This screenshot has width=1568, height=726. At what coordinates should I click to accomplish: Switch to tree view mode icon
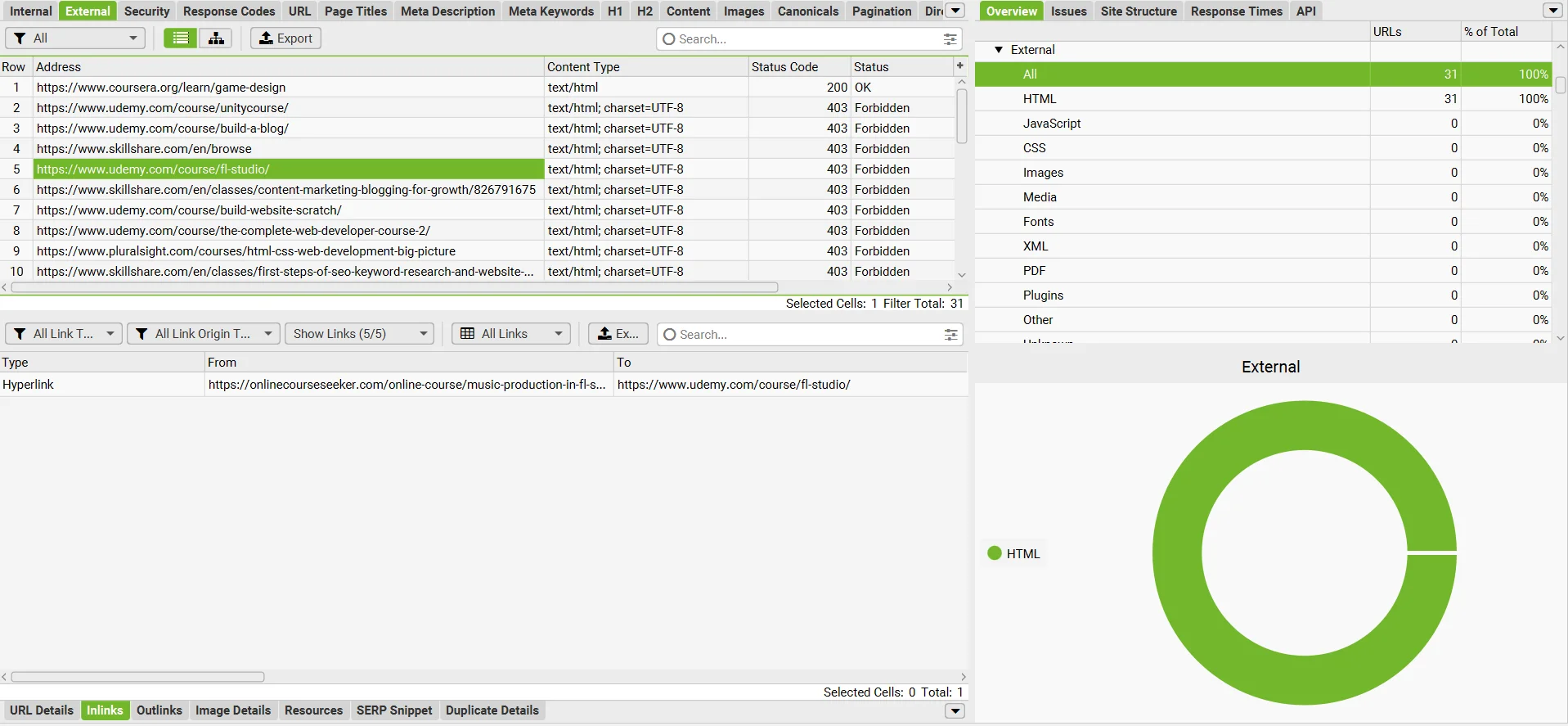[x=216, y=38]
